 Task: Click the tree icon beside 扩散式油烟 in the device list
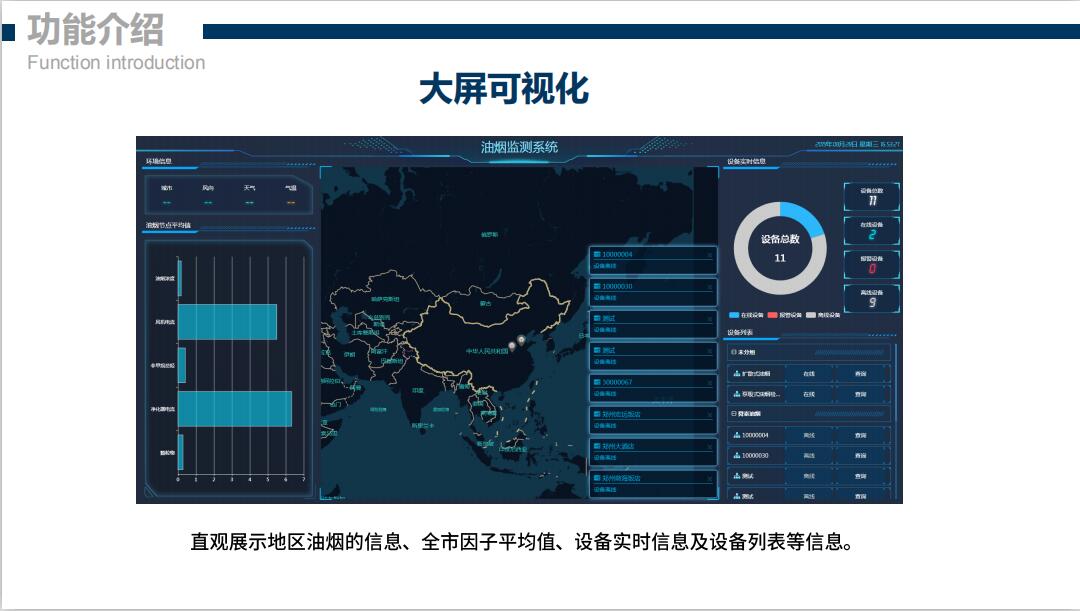(737, 373)
